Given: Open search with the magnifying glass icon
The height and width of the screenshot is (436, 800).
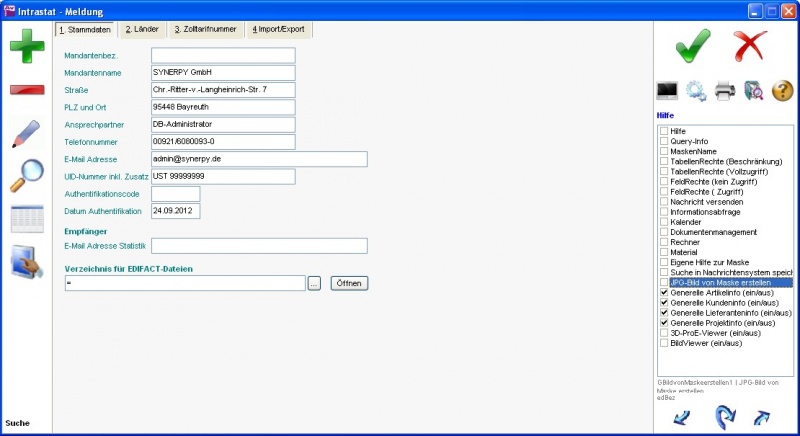Looking at the screenshot, I should point(27,176).
